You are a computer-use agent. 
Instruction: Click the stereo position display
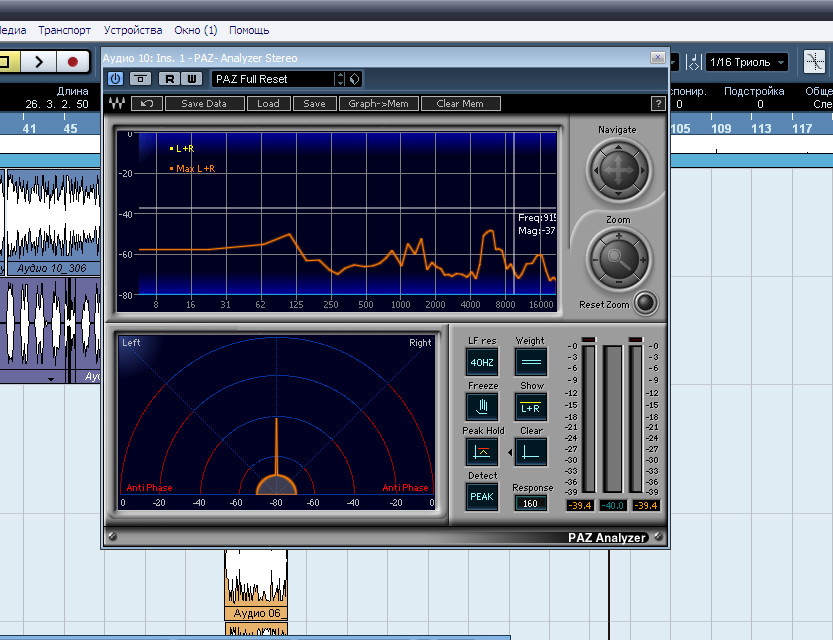pyautogui.click(x=276, y=422)
